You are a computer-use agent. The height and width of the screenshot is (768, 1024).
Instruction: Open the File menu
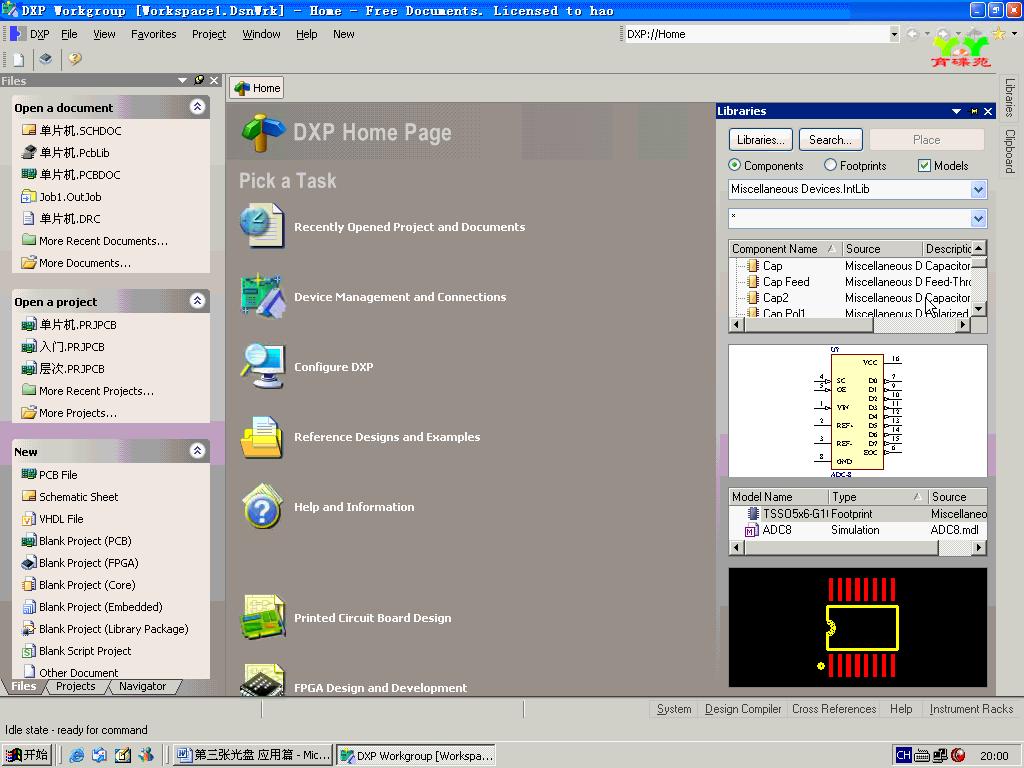(x=69, y=34)
